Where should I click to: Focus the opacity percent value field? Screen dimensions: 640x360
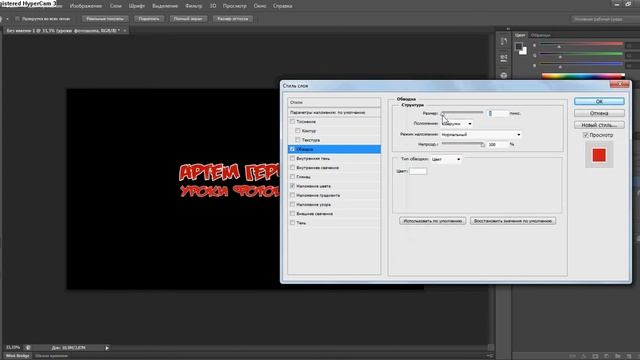point(497,144)
